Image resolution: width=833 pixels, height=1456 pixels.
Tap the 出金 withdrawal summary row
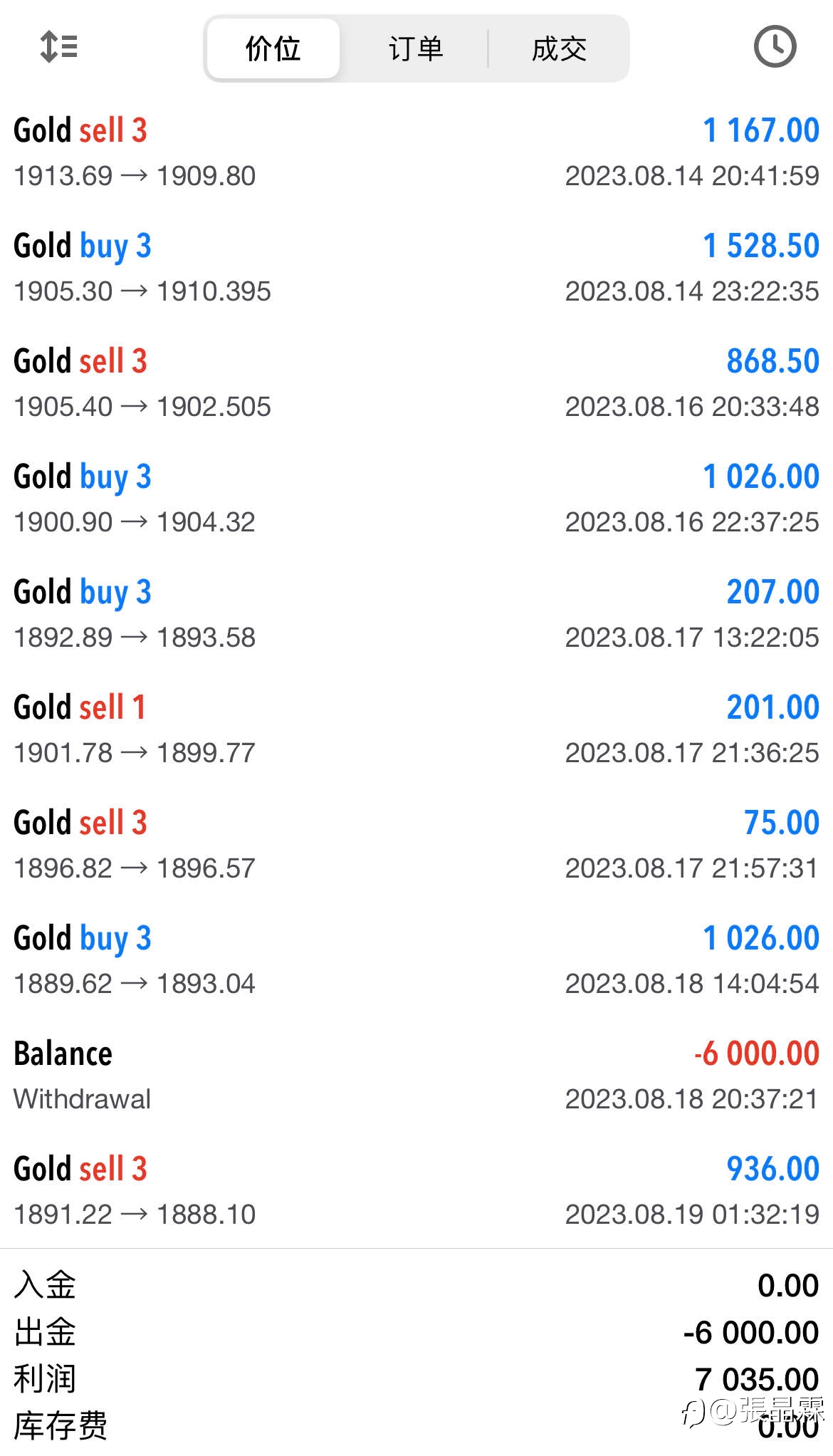tap(416, 1332)
